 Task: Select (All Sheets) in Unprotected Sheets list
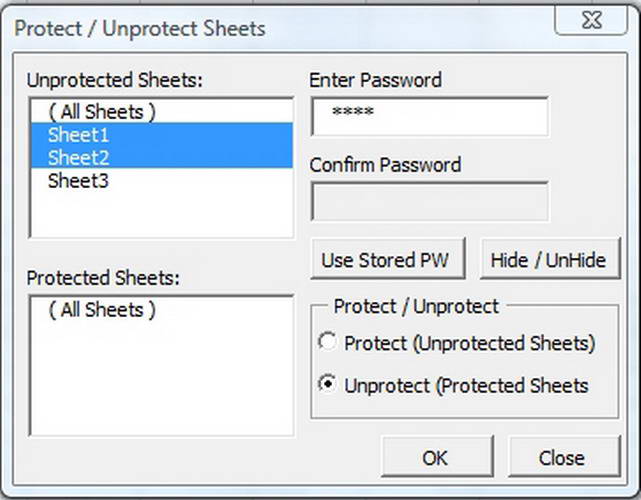pos(102,111)
